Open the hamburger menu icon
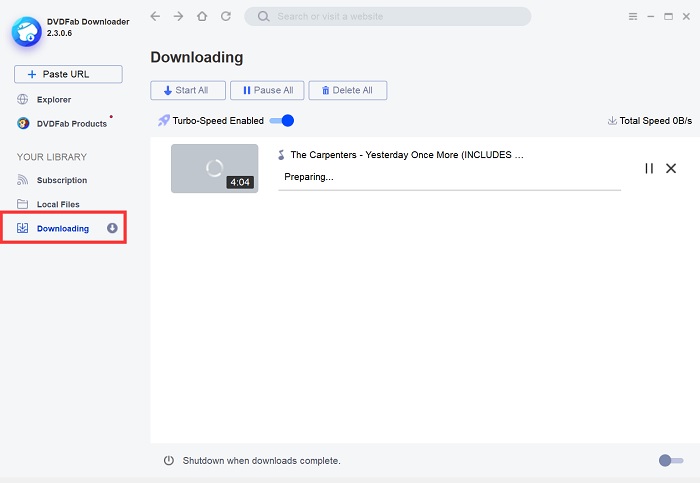 tap(633, 17)
